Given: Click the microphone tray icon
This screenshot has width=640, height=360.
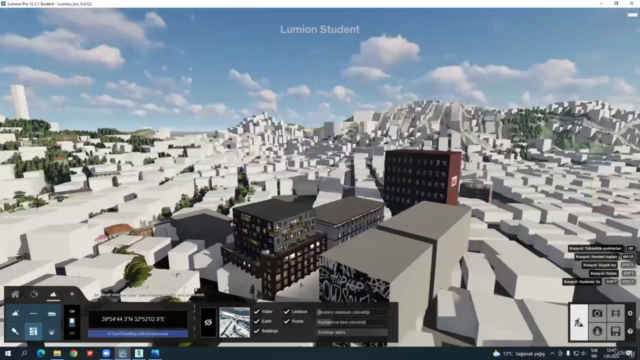Looking at the screenshot, I should point(568,353).
